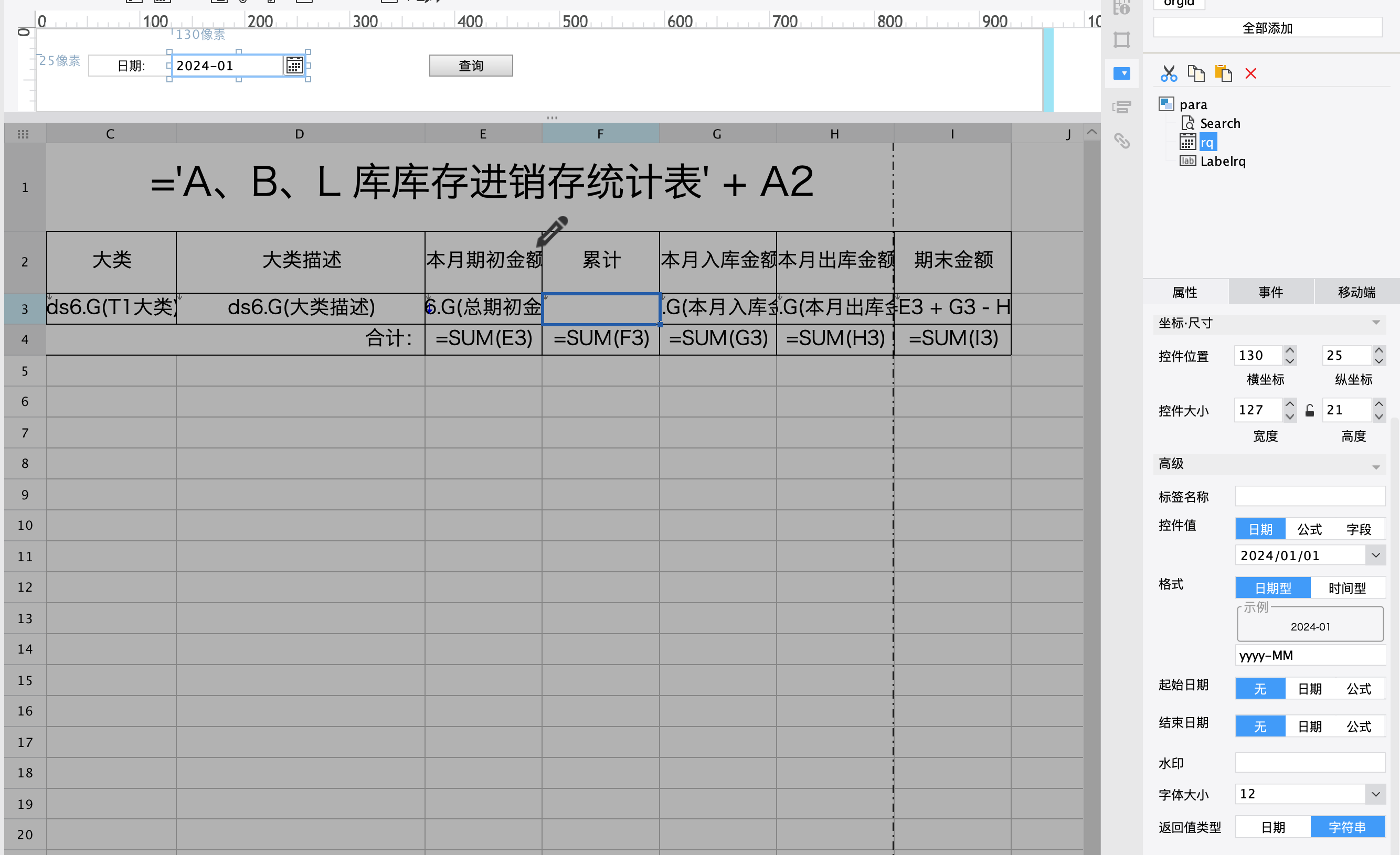This screenshot has height=855, width=1400.
Task: Click the 标签名称 input field
Action: 1310,496
